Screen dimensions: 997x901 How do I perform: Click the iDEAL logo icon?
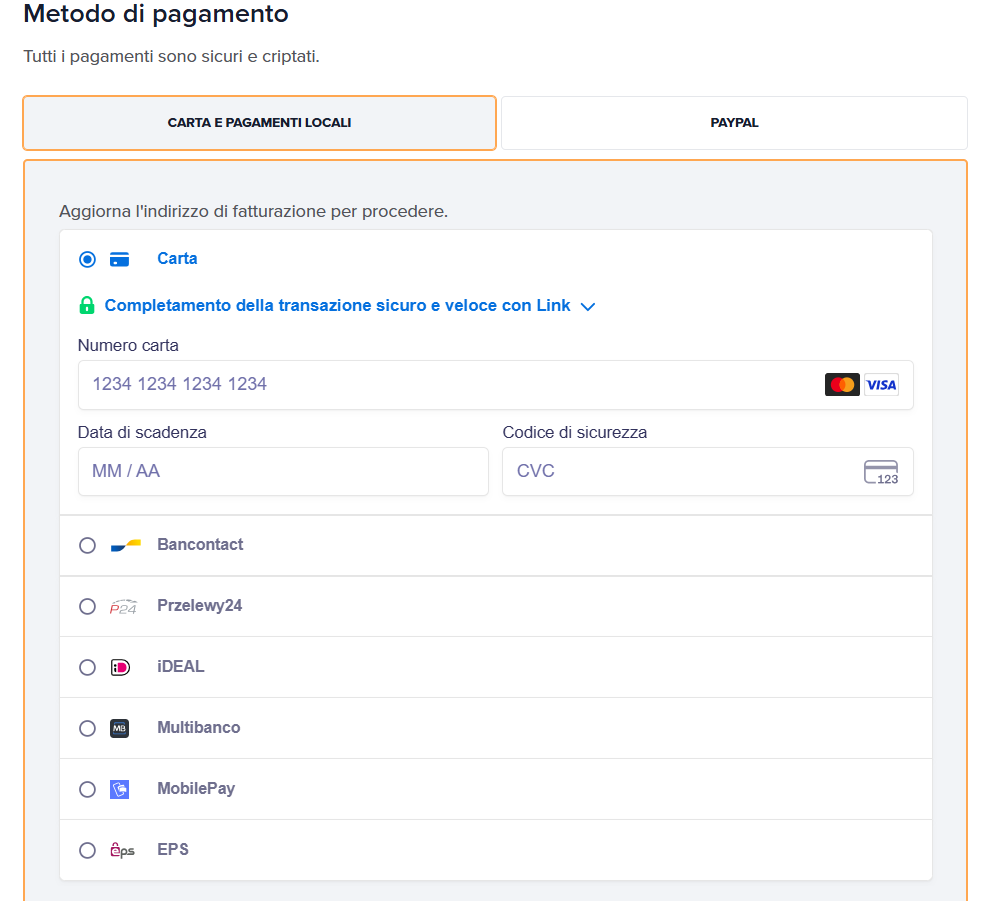(x=120, y=668)
